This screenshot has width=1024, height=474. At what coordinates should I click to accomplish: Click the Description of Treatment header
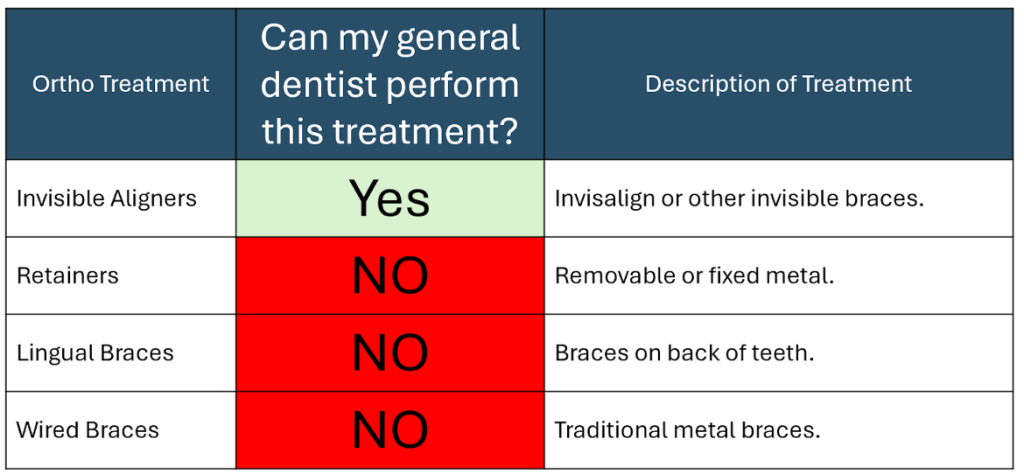(x=778, y=84)
